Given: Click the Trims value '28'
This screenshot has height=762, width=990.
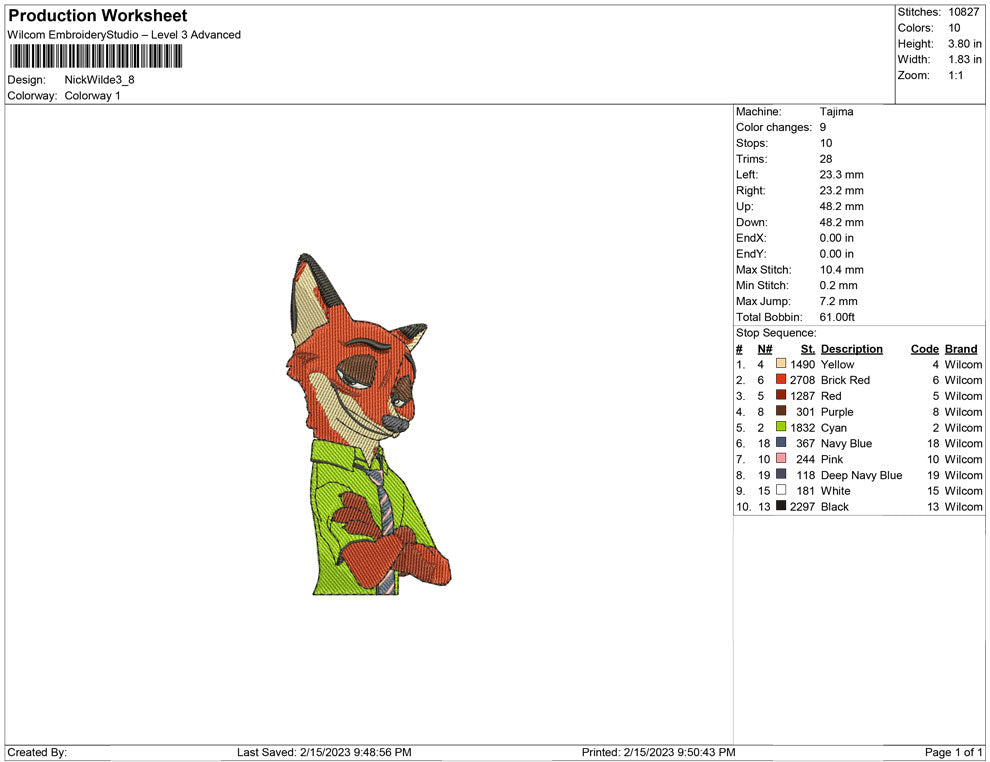Looking at the screenshot, I should click(x=826, y=158).
